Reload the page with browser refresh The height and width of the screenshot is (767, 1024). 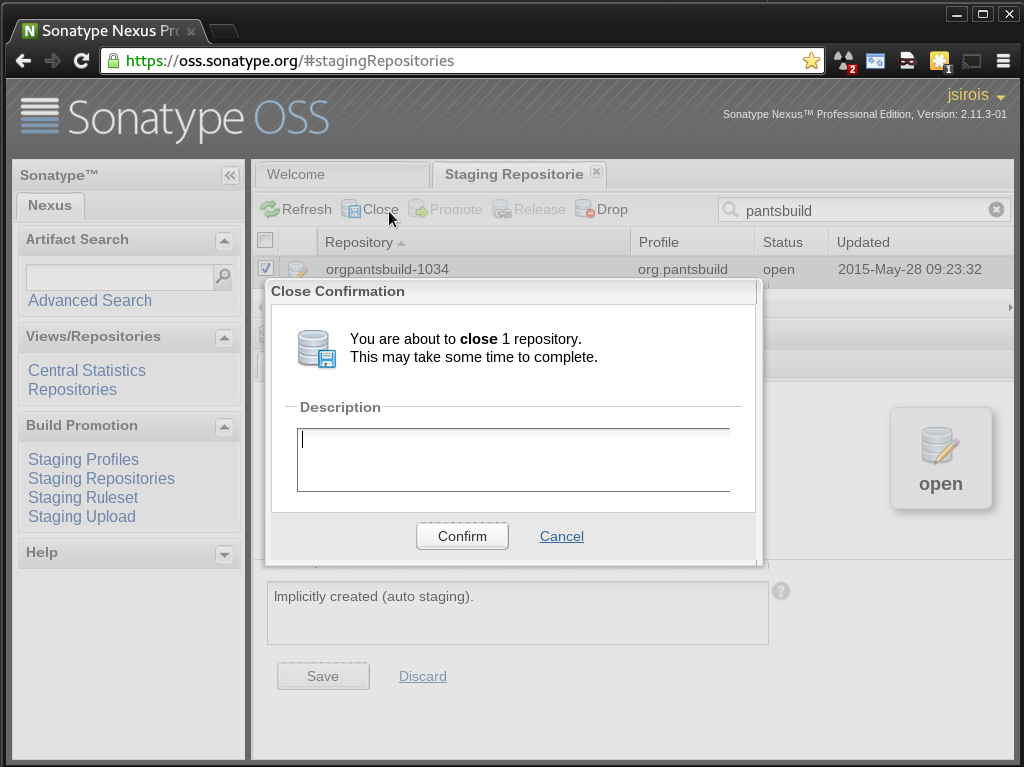81,61
